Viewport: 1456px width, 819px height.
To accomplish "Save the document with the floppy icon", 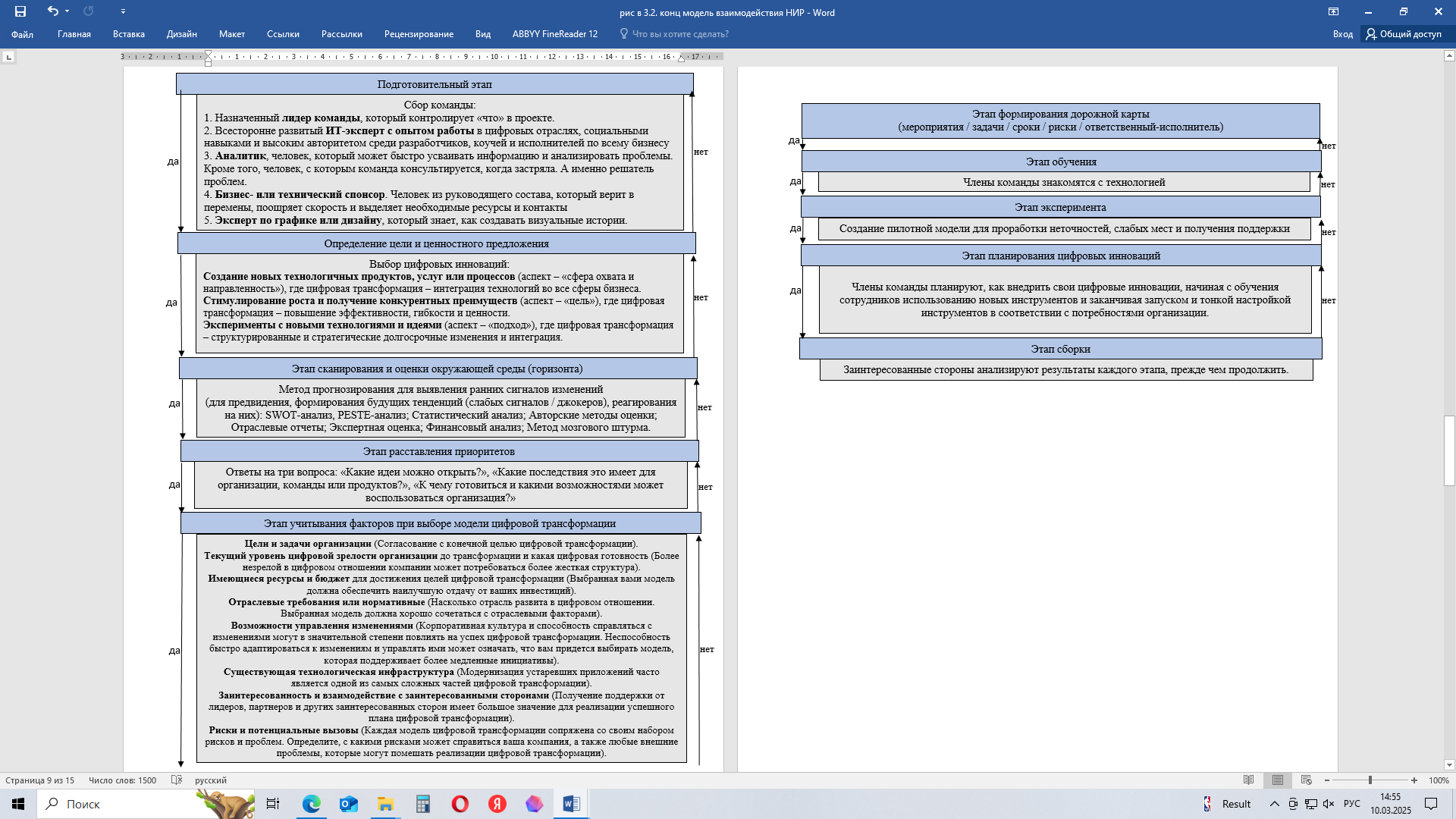I will click(x=20, y=11).
